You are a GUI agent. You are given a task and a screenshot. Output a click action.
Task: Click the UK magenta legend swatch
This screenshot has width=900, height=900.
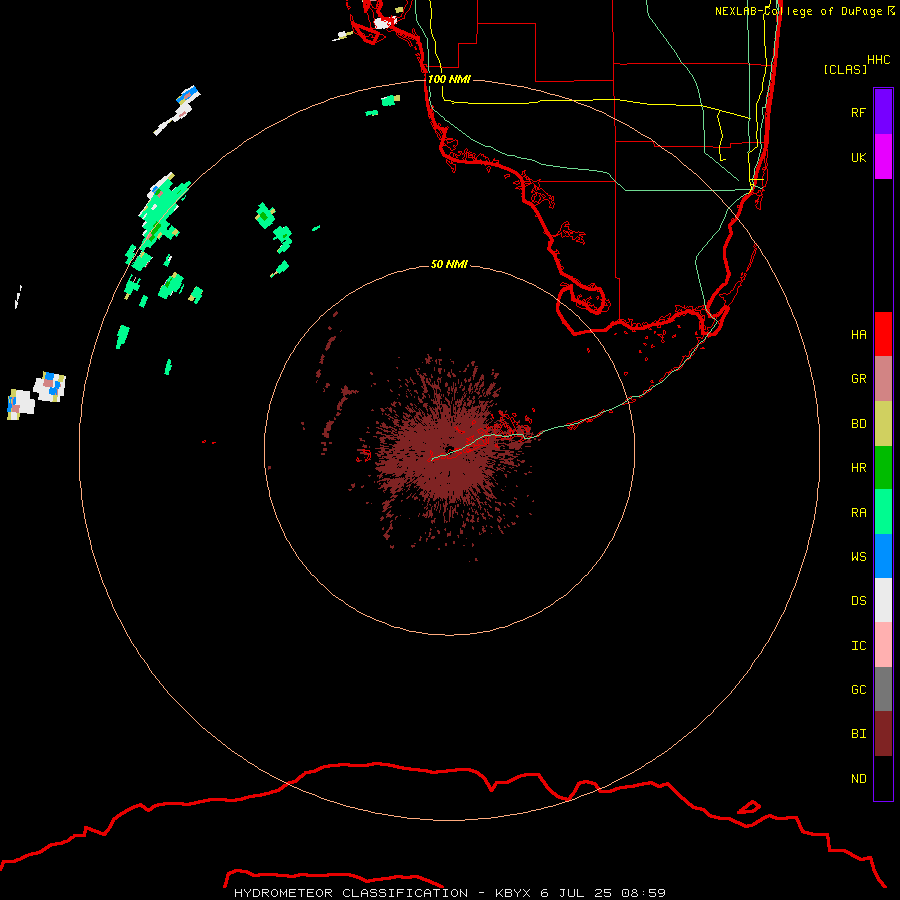click(883, 157)
